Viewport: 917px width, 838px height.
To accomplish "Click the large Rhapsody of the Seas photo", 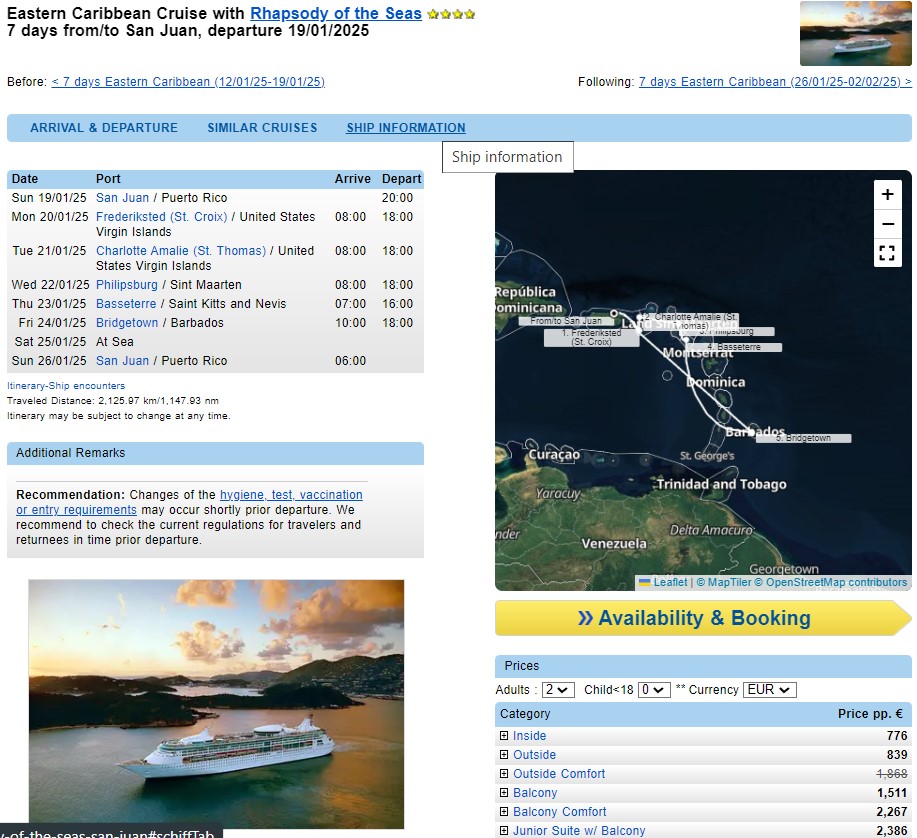I will pos(216,704).
